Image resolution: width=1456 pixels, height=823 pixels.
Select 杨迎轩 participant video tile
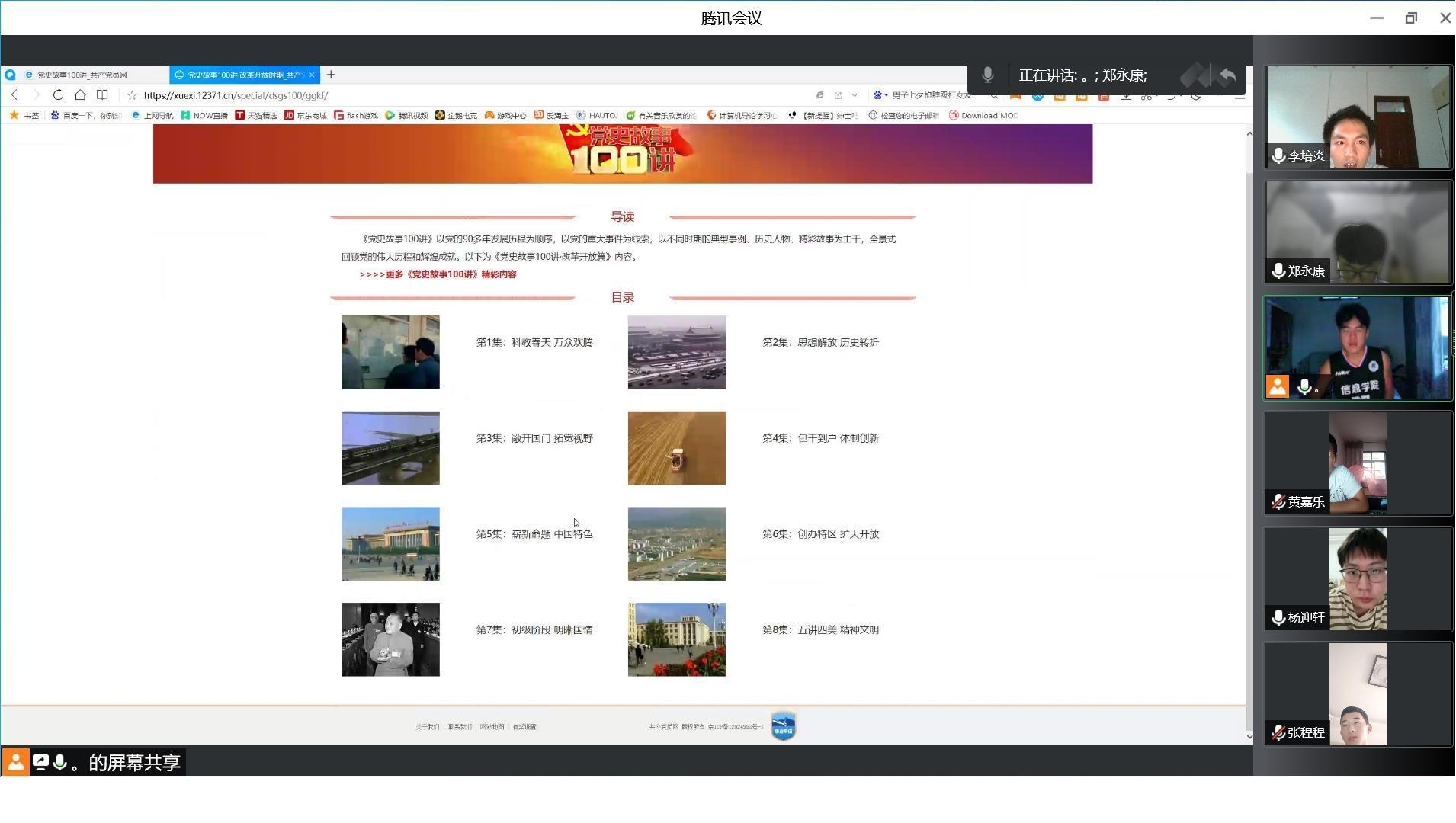coord(1358,579)
